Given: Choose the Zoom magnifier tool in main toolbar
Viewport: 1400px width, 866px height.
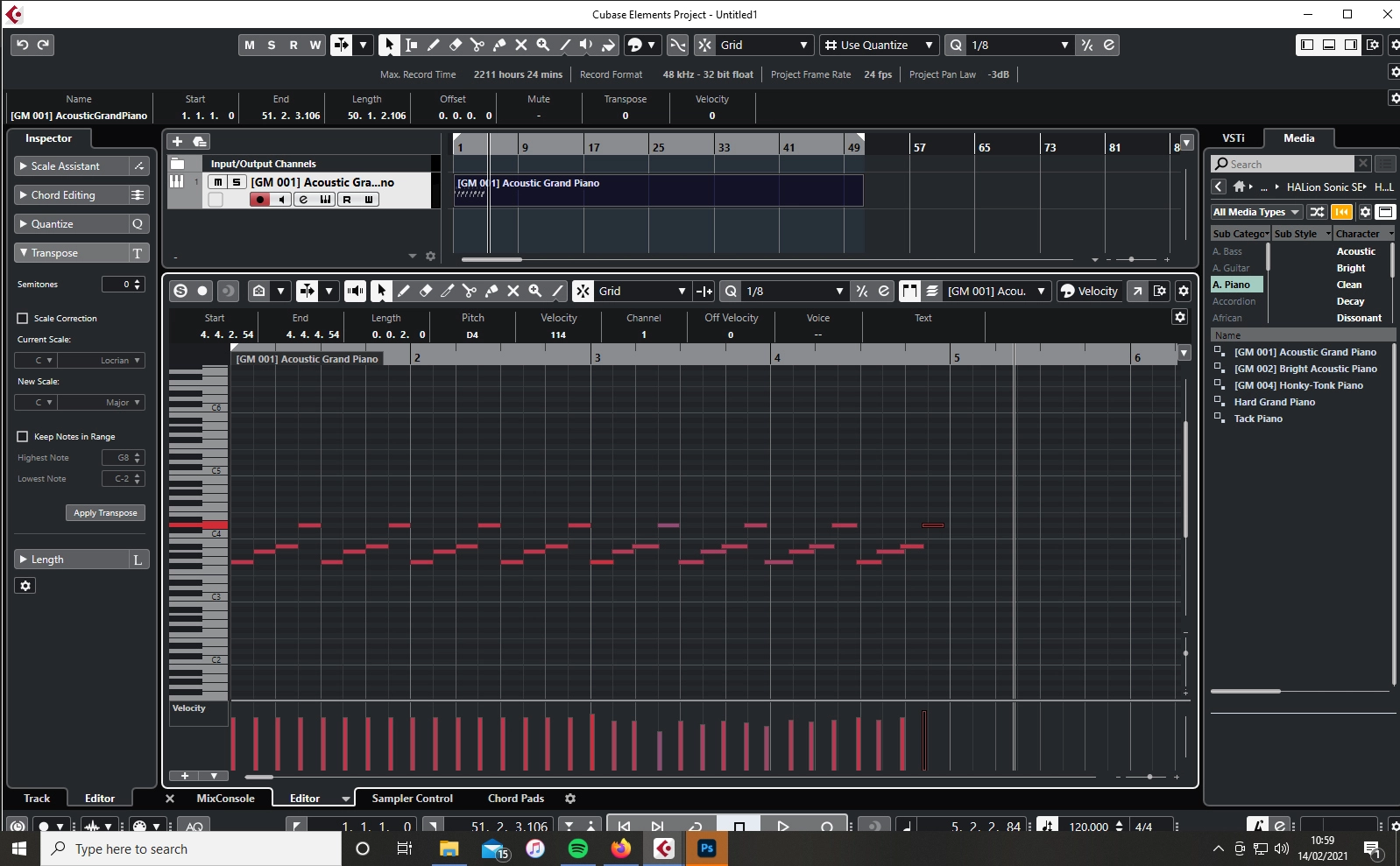Looking at the screenshot, I should [x=543, y=45].
